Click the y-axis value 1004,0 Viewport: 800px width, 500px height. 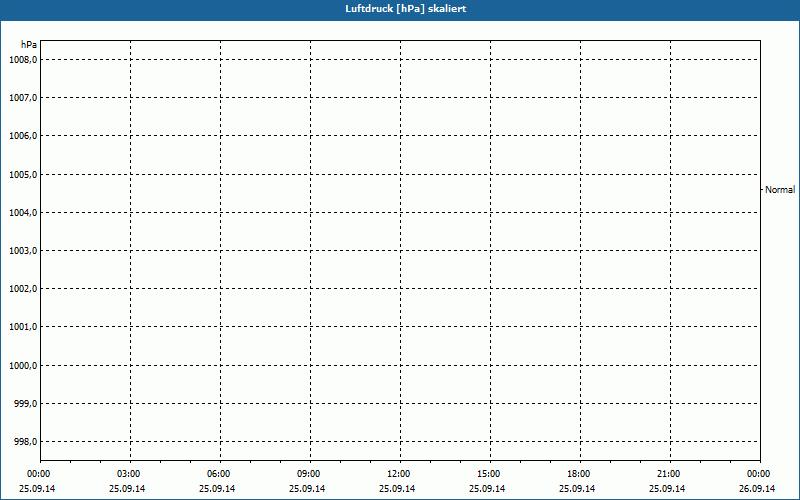[x=23, y=212]
